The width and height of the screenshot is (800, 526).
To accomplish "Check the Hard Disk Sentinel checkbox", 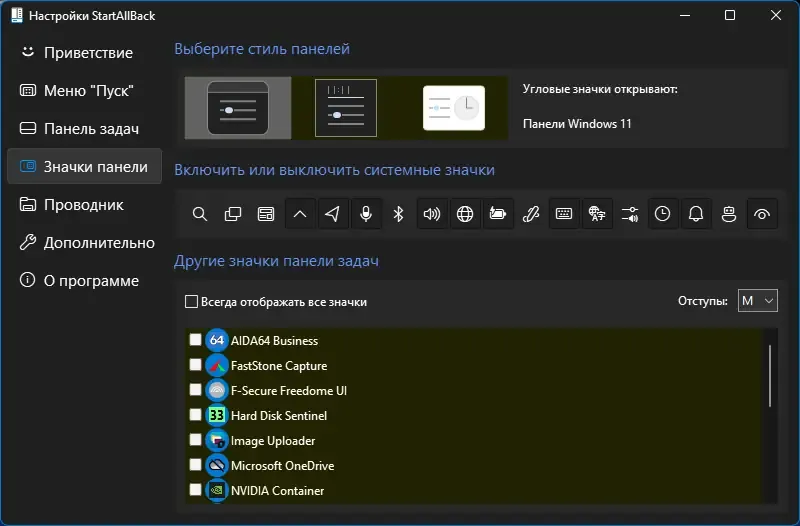I will [x=195, y=414].
